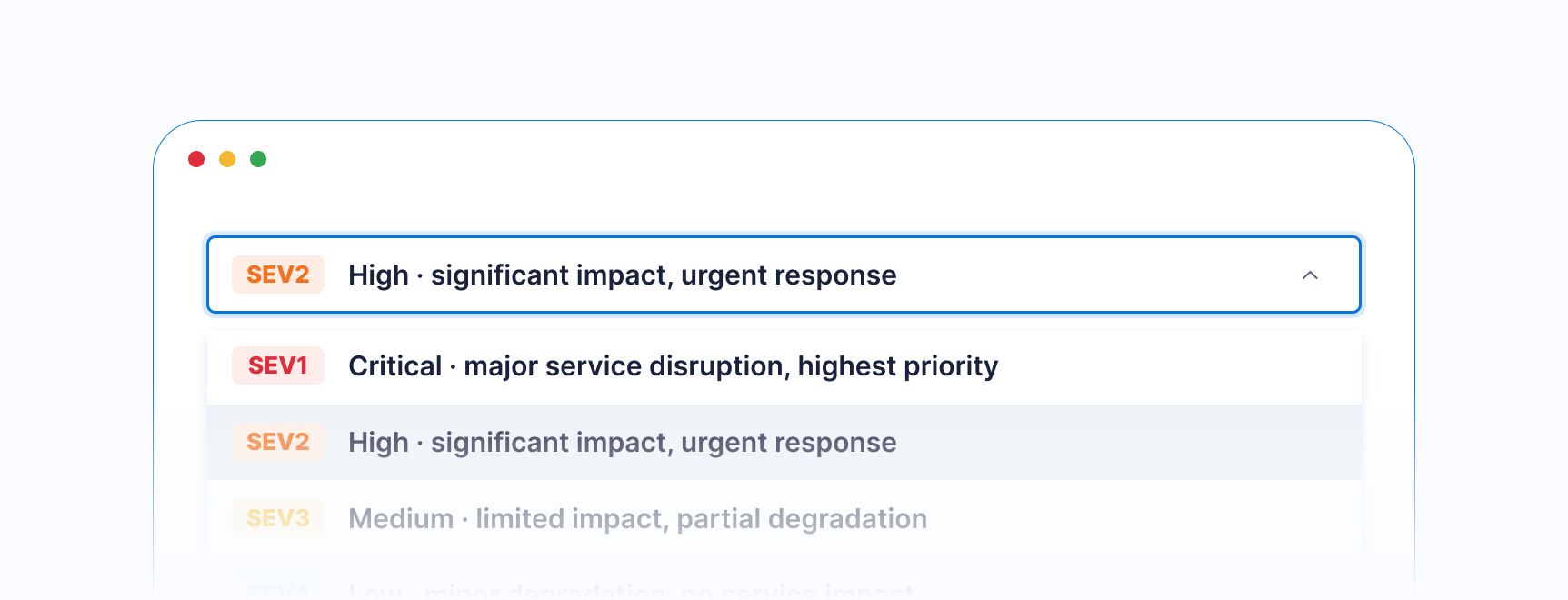Image resolution: width=1568 pixels, height=600 pixels.
Task: Click 'Medium · limited impact, partial degradation' text
Action: coord(638,518)
